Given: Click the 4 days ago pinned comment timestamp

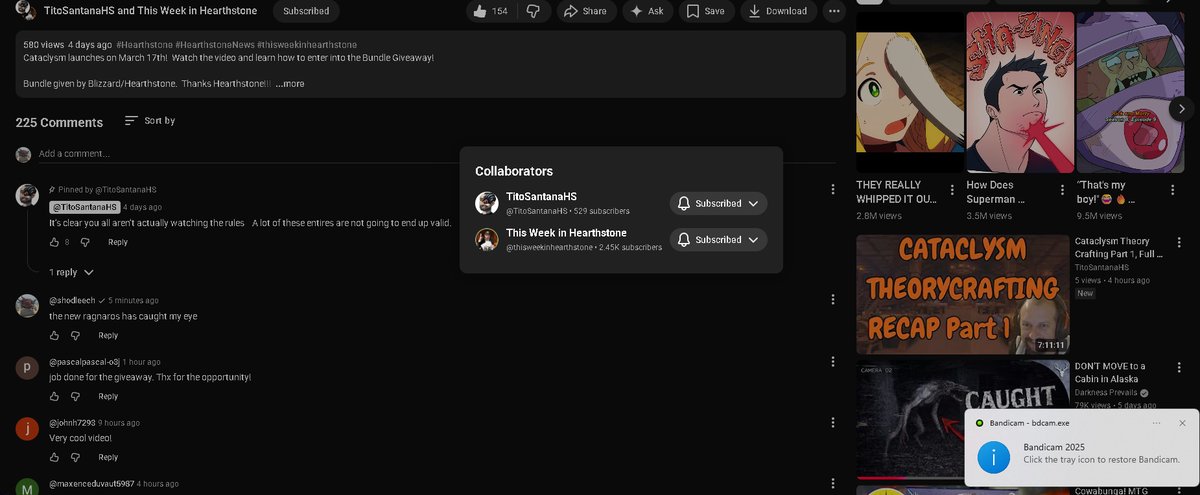Looking at the screenshot, I should click(x=142, y=207).
